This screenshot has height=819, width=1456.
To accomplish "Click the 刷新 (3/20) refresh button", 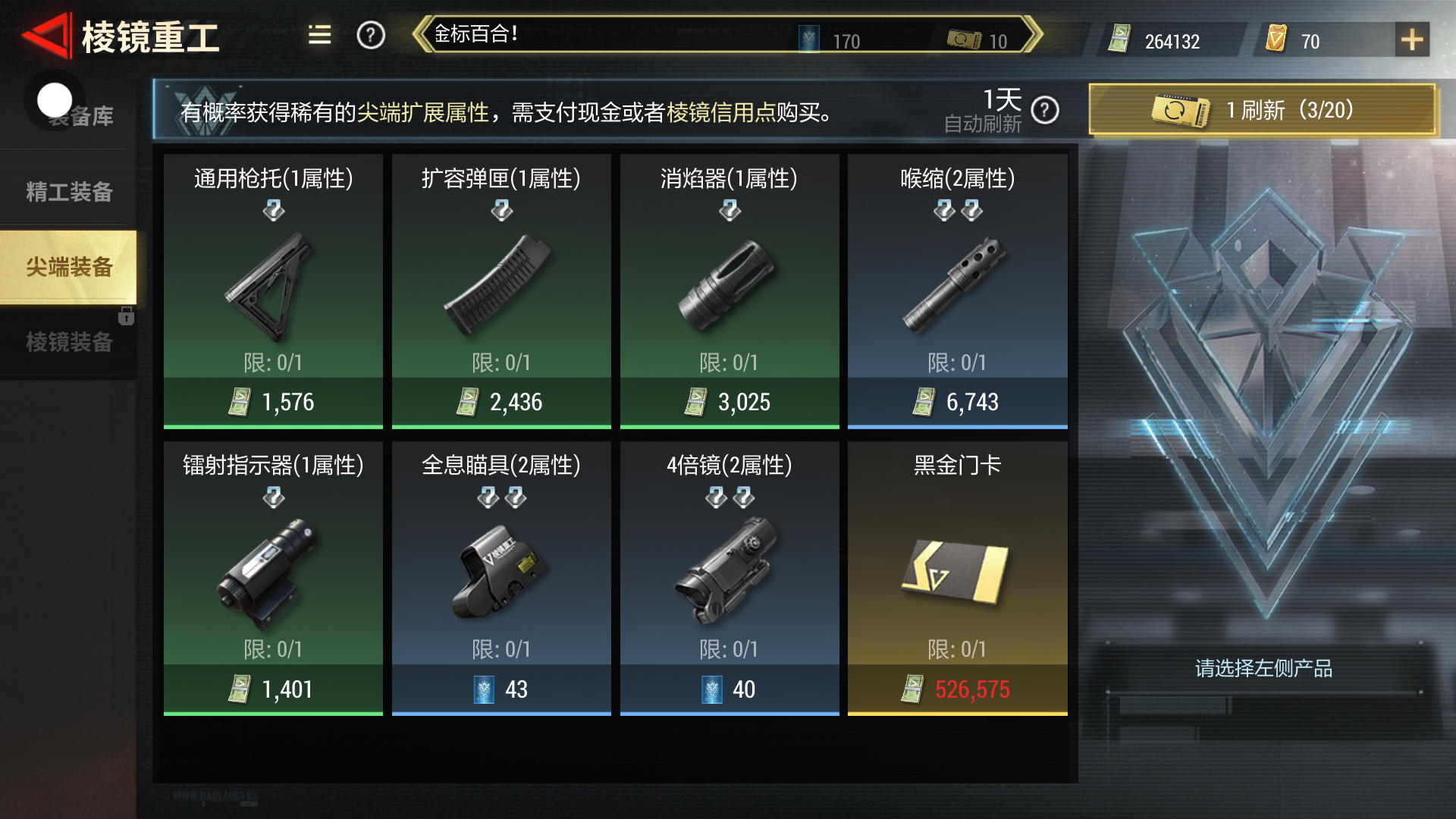I will [1262, 111].
